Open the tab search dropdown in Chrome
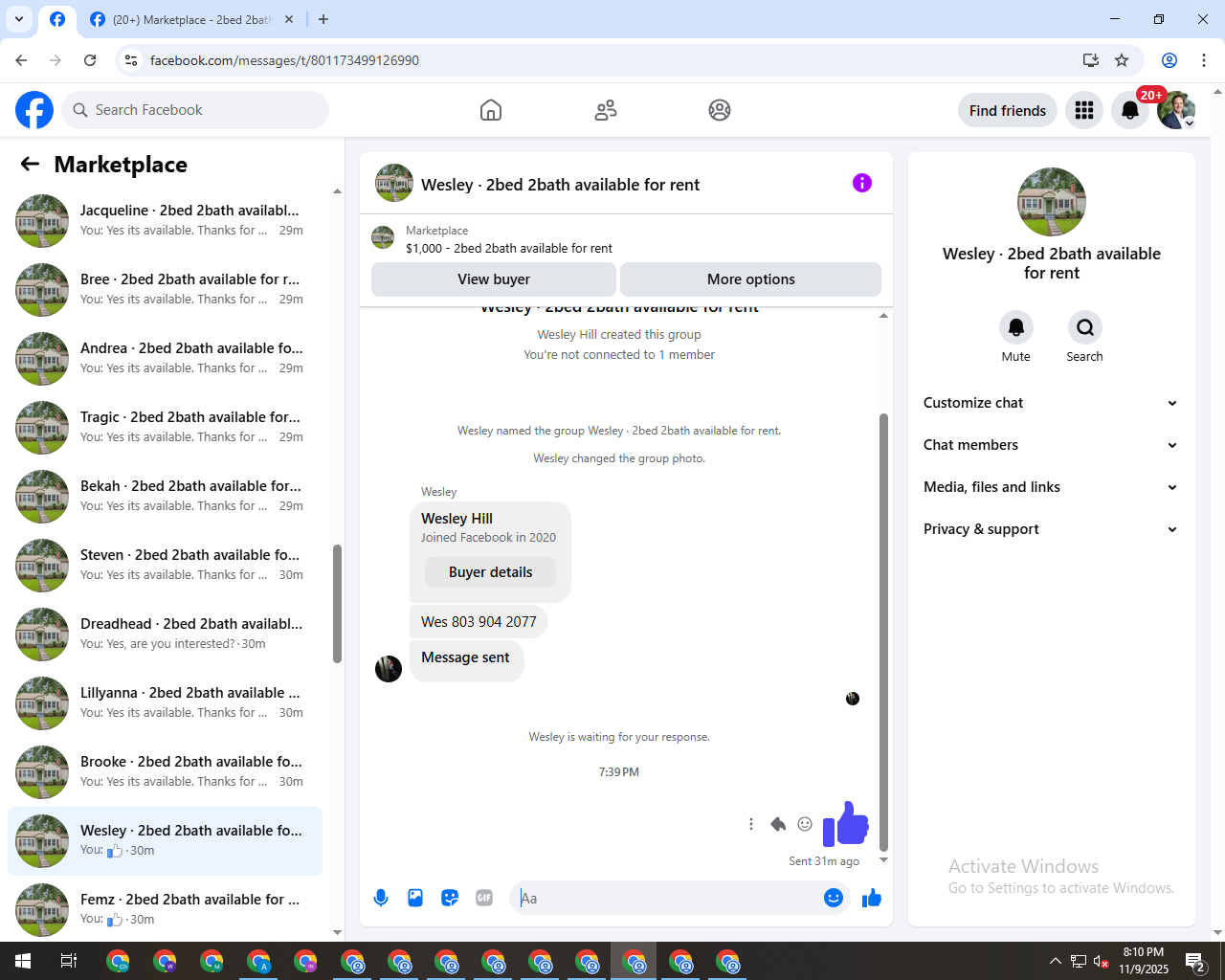The height and width of the screenshot is (980, 1225). (x=19, y=19)
